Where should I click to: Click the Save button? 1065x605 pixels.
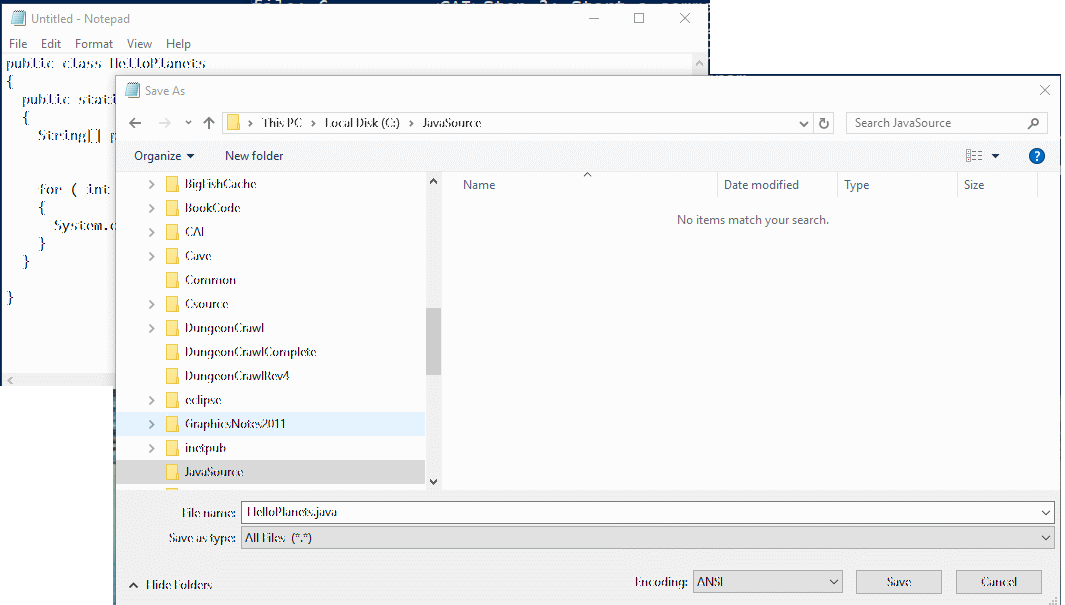click(x=898, y=582)
